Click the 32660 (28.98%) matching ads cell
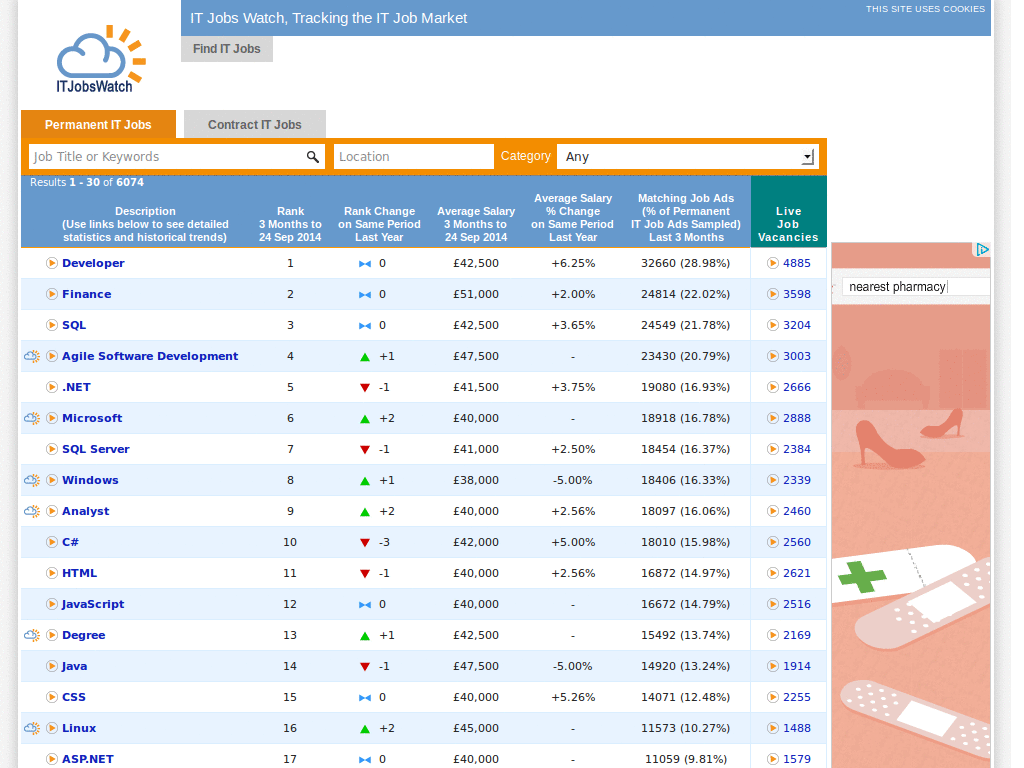Screen dimensions: 1024x768 pyautogui.click(x=686, y=263)
